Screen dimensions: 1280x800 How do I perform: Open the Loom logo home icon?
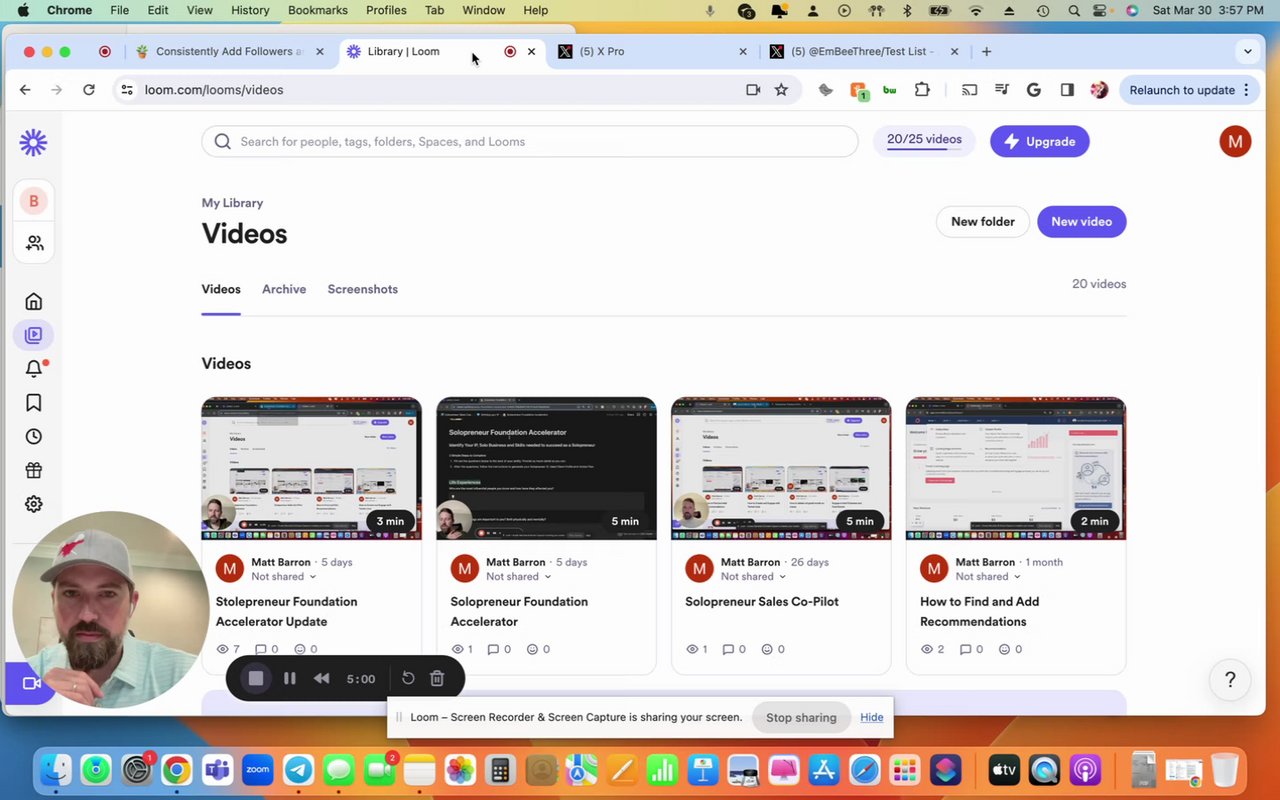[x=33, y=142]
